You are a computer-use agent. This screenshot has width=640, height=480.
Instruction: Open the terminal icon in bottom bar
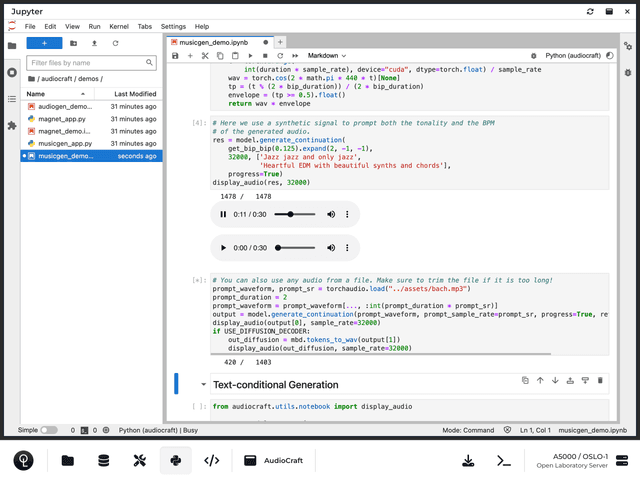(505, 460)
